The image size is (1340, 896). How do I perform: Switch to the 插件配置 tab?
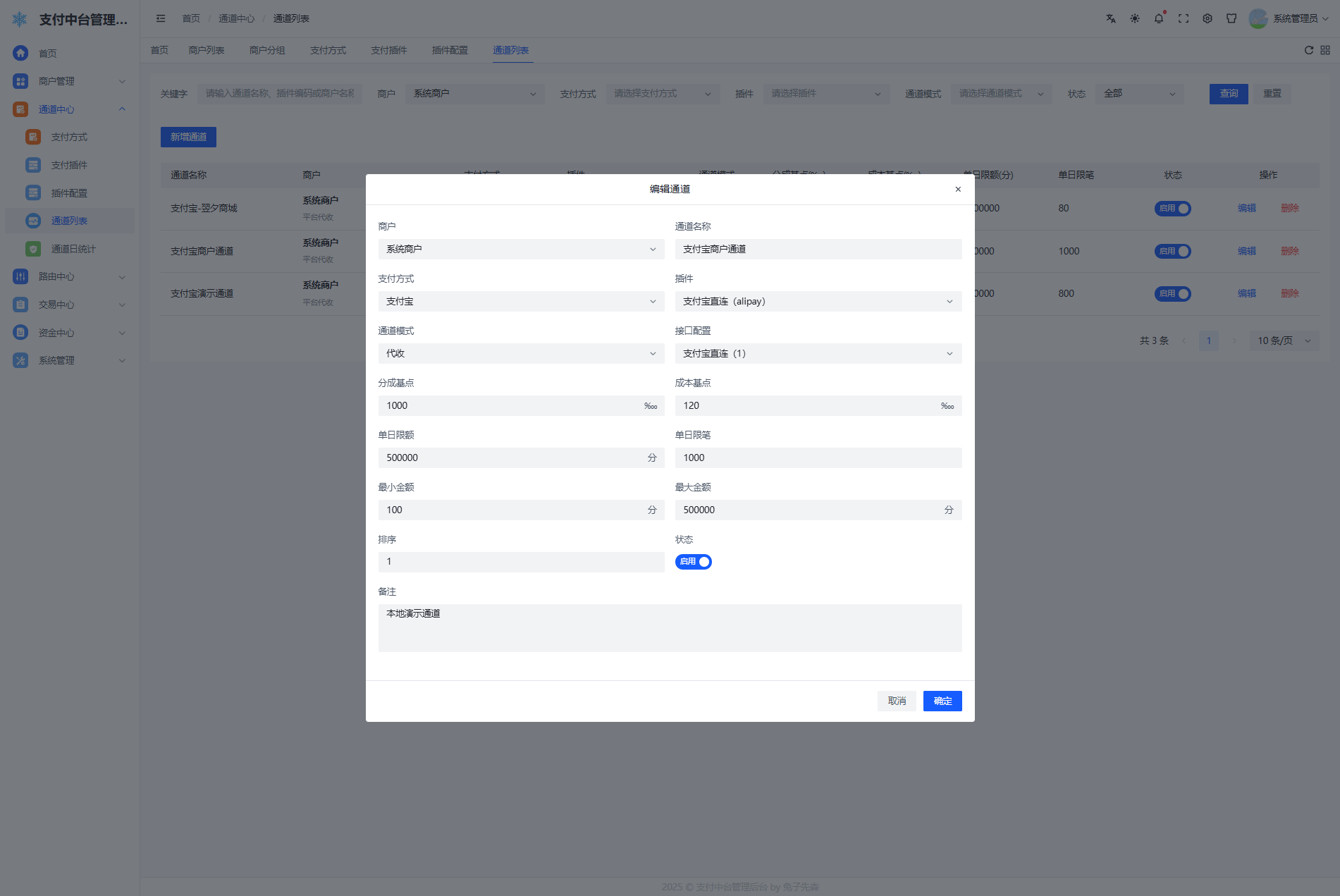click(450, 50)
